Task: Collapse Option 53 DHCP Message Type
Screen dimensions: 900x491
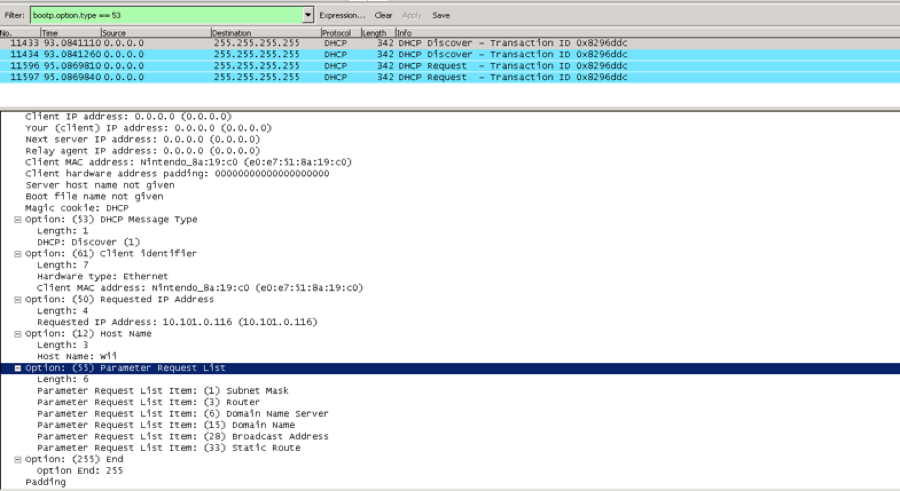Action: (17, 220)
